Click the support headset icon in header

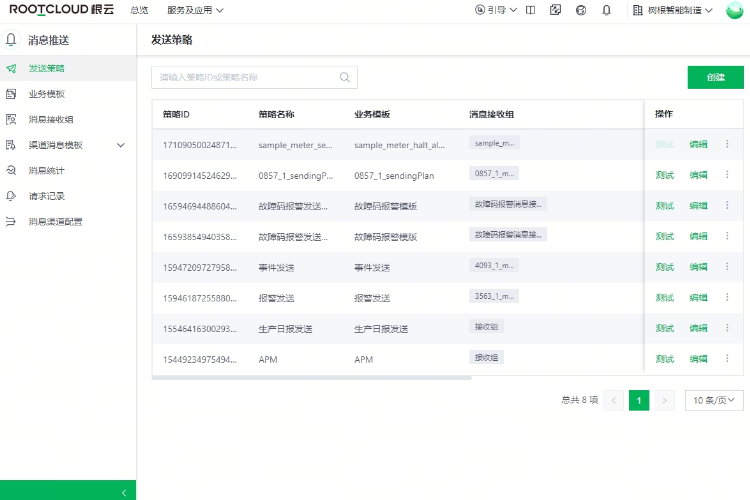(581, 10)
